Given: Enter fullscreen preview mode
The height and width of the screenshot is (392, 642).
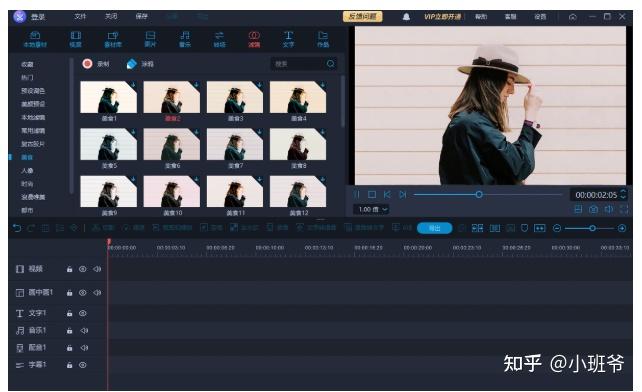Looking at the screenshot, I should coord(624,209).
